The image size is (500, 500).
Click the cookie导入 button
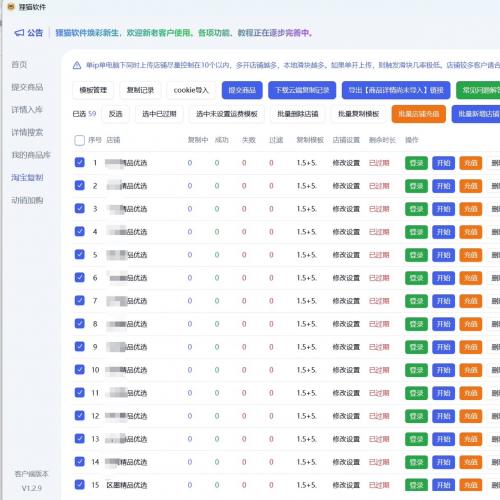click(191, 90)
